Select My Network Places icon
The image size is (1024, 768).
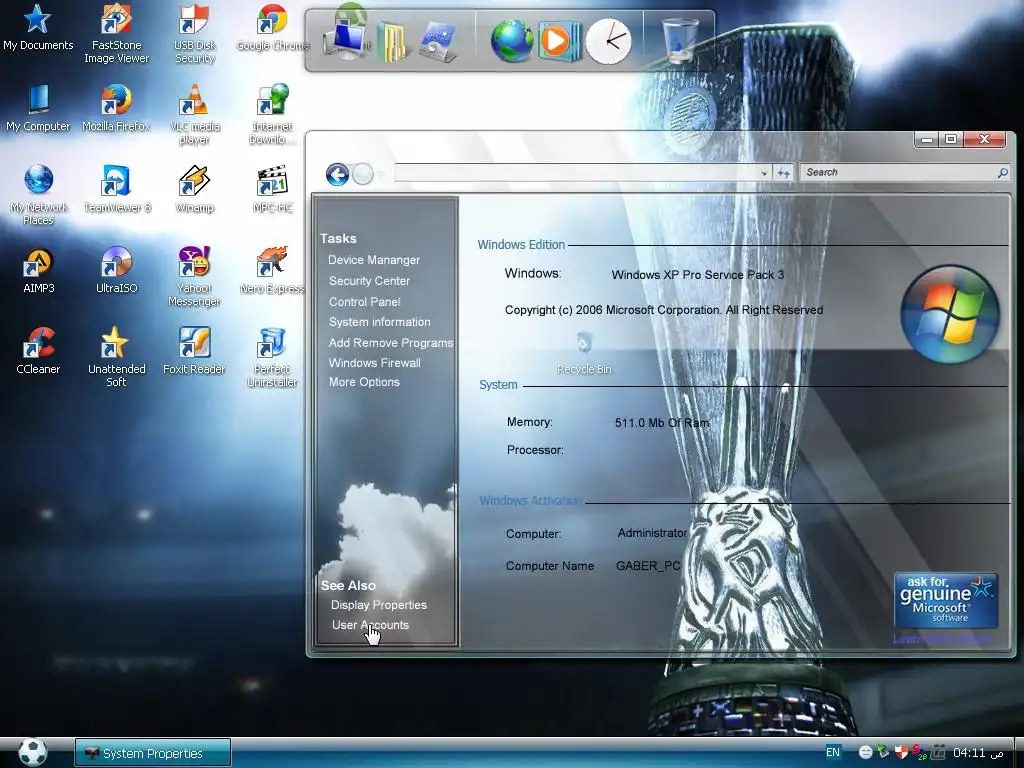[39, 195]
